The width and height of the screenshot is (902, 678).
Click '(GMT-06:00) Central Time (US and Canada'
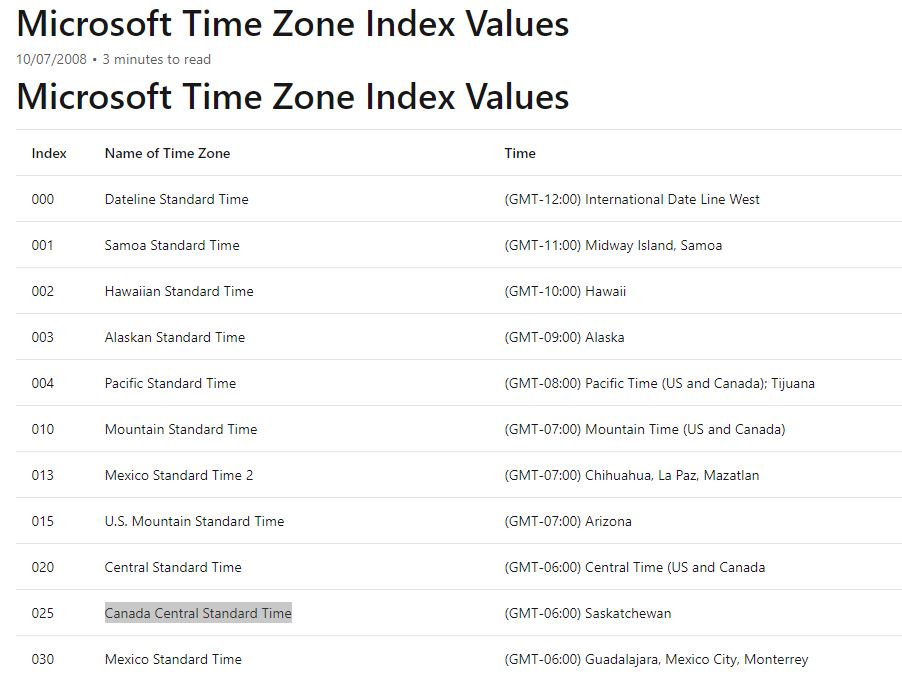pyautogui.click(x=635, y=567)
